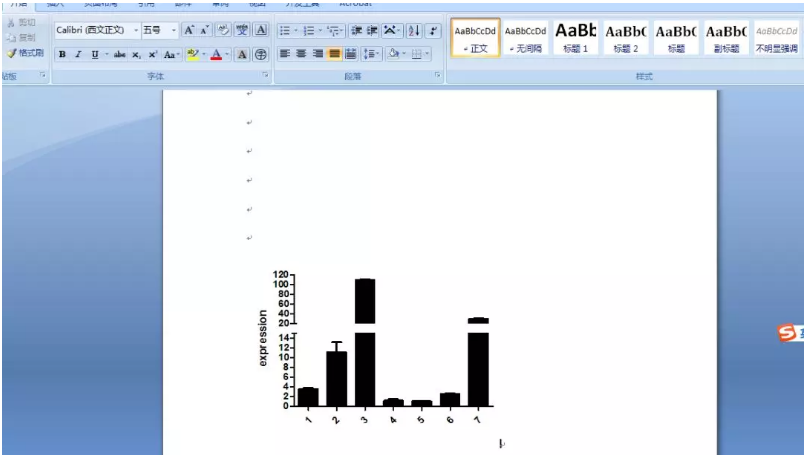Select the expression bar chart image

click(x=375, y=349)
